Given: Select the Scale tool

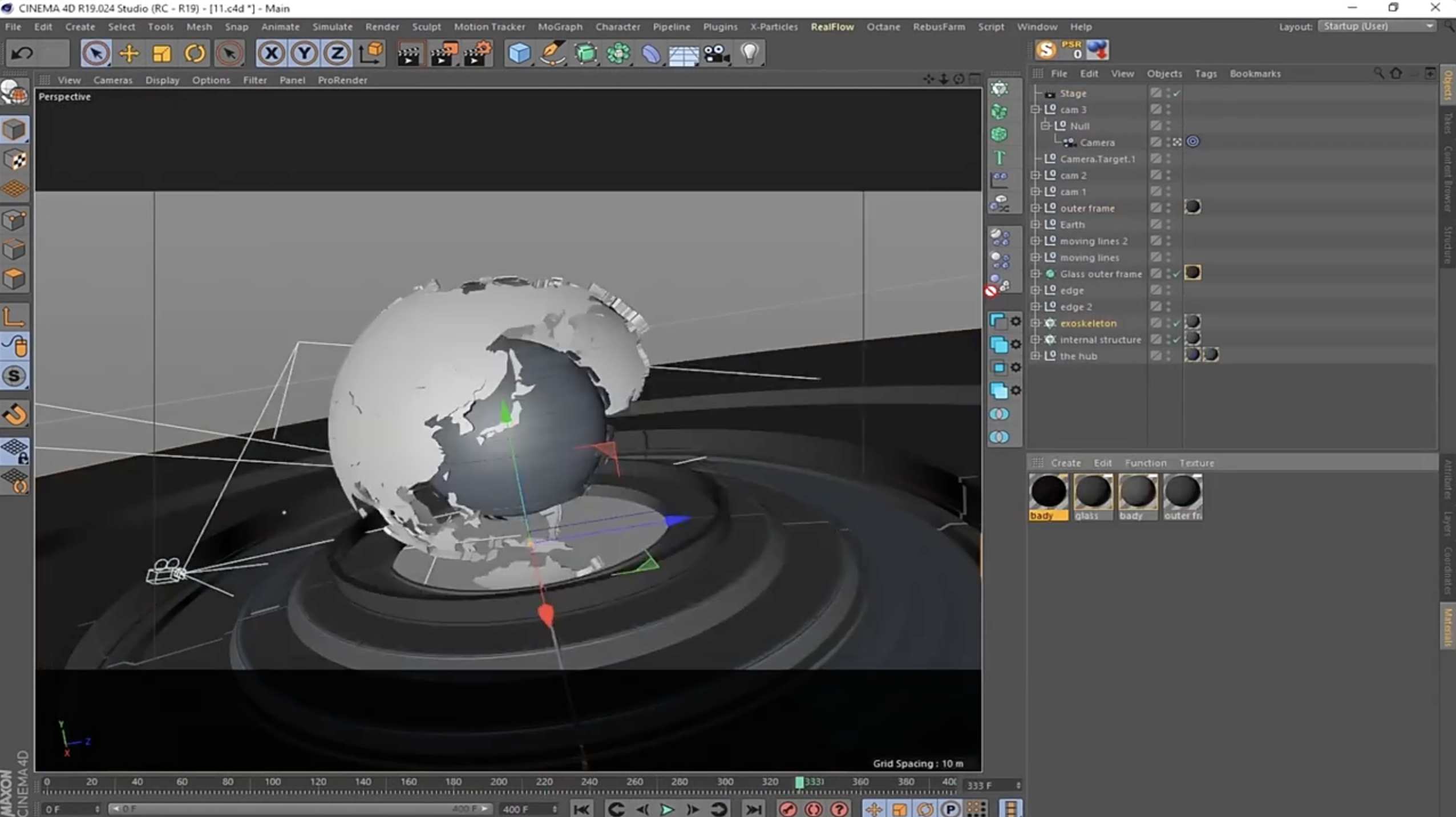Looking at the screenshot, I should click(162, 52).
